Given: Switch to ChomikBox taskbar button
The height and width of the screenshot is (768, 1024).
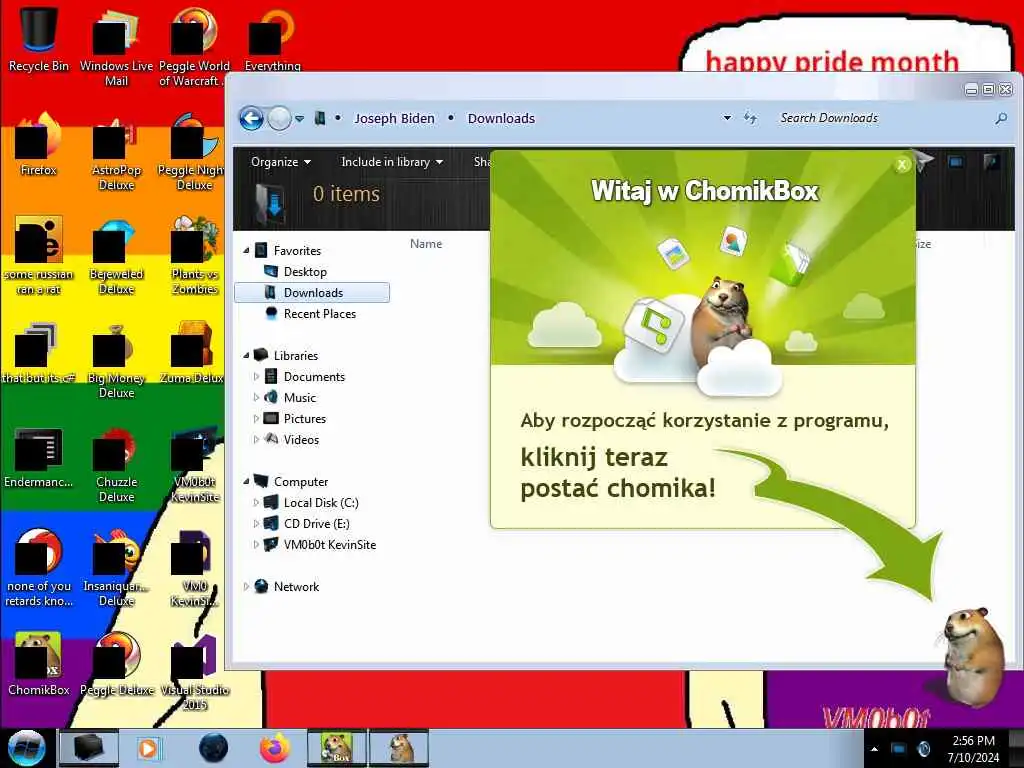Looking at the screenshot, I should point(337,748).
